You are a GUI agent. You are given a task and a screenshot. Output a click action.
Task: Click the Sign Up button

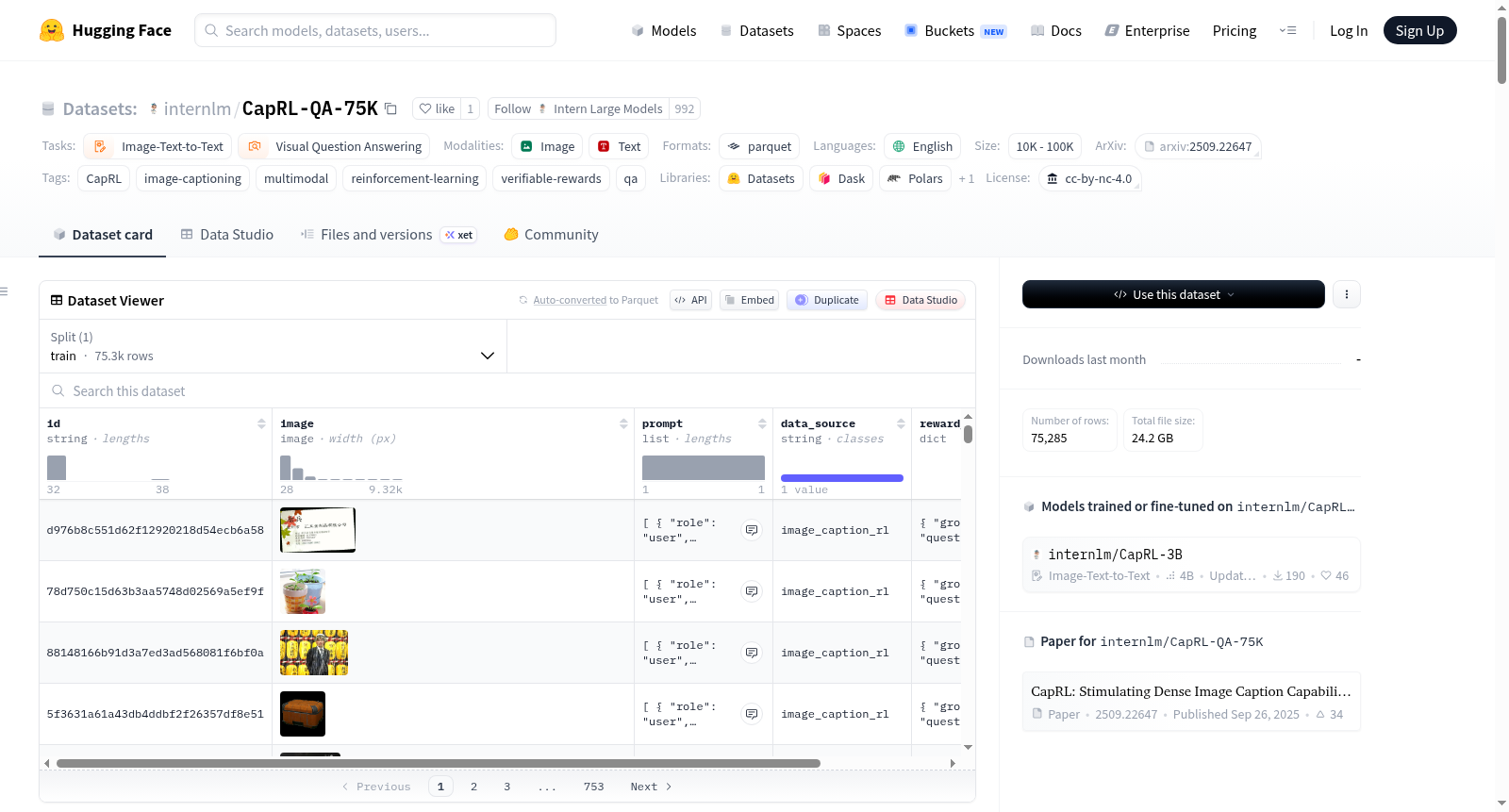tap(1419, 30)
